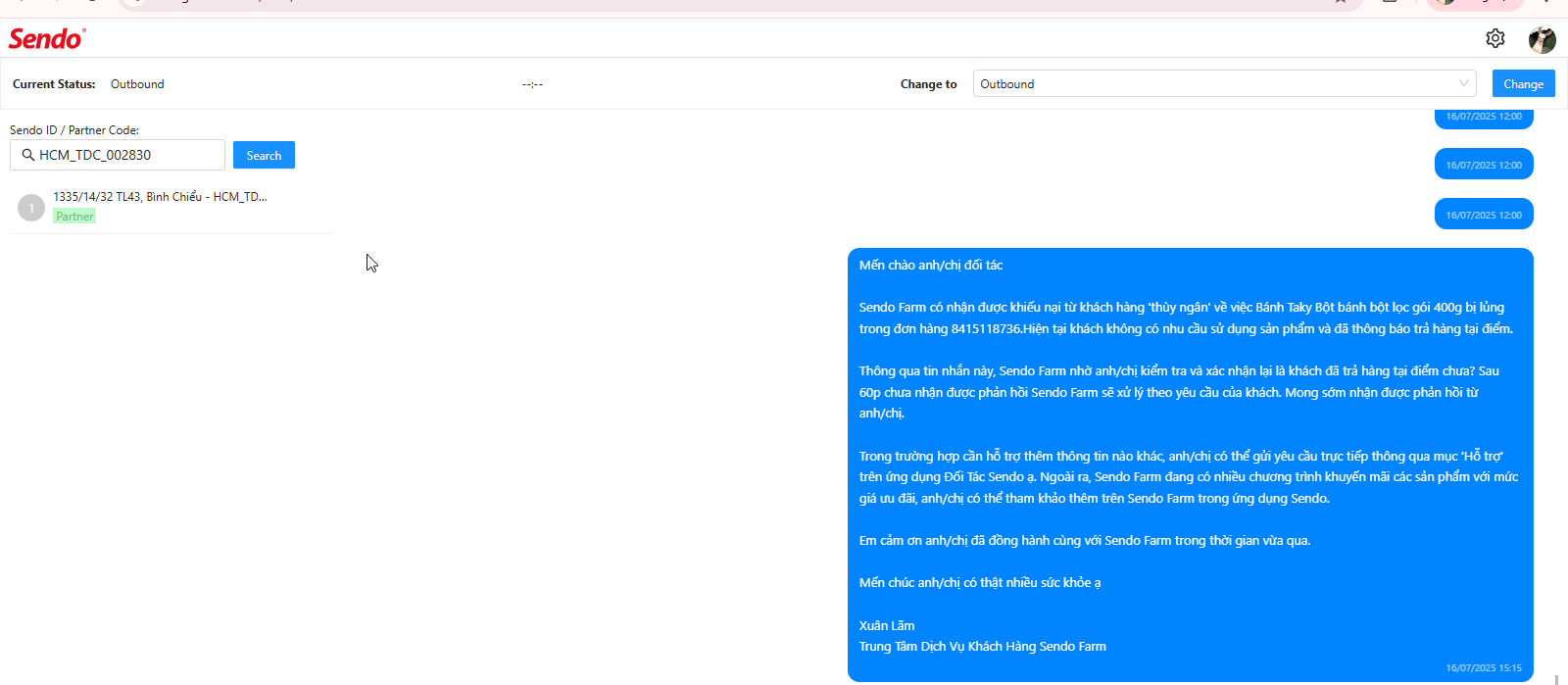1568x685 pixels.
Task: Open the user profile avatar
Action: click(x=1542, y=39)
